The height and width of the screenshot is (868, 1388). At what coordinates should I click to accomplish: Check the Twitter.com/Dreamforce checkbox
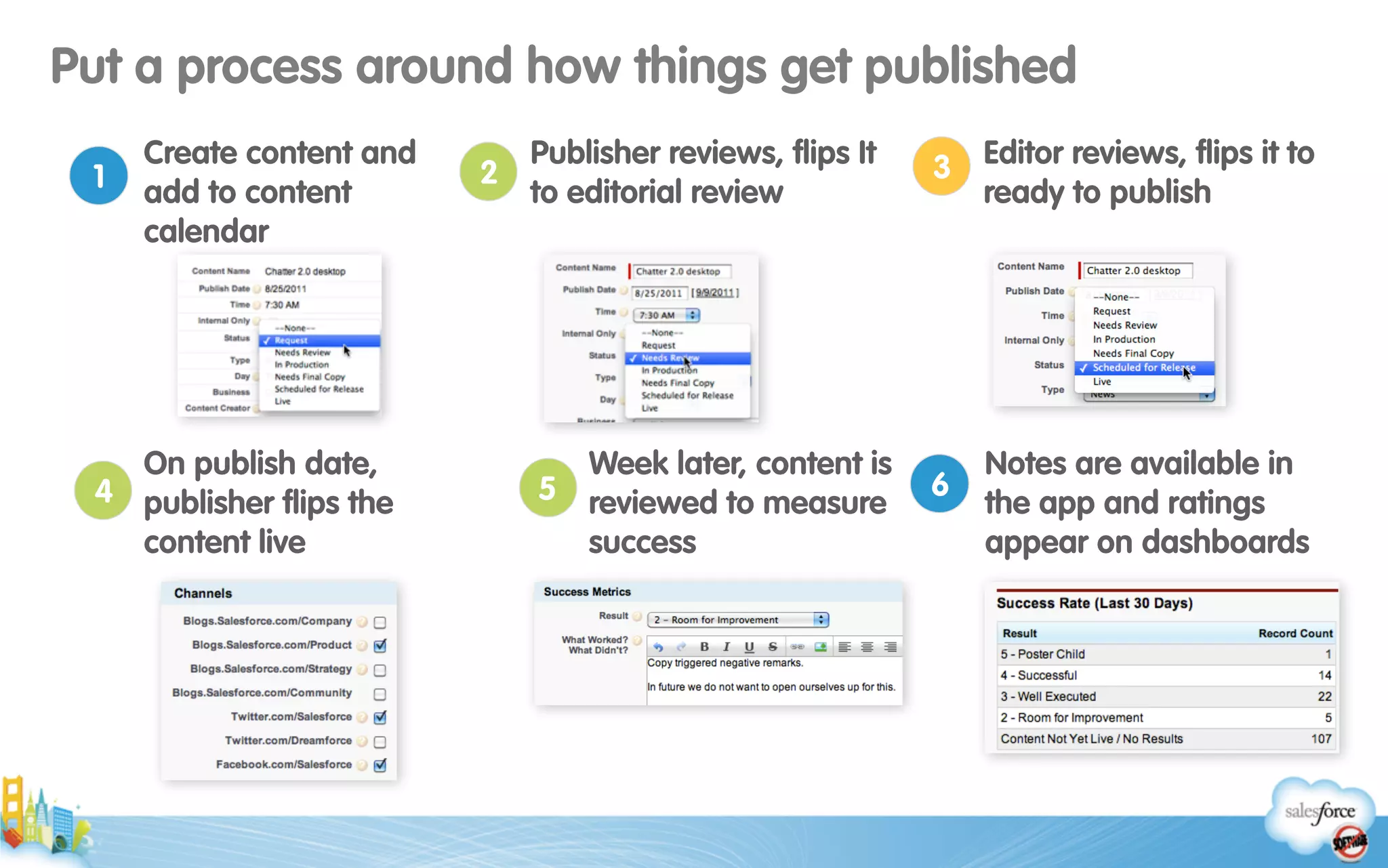(380, 742)
